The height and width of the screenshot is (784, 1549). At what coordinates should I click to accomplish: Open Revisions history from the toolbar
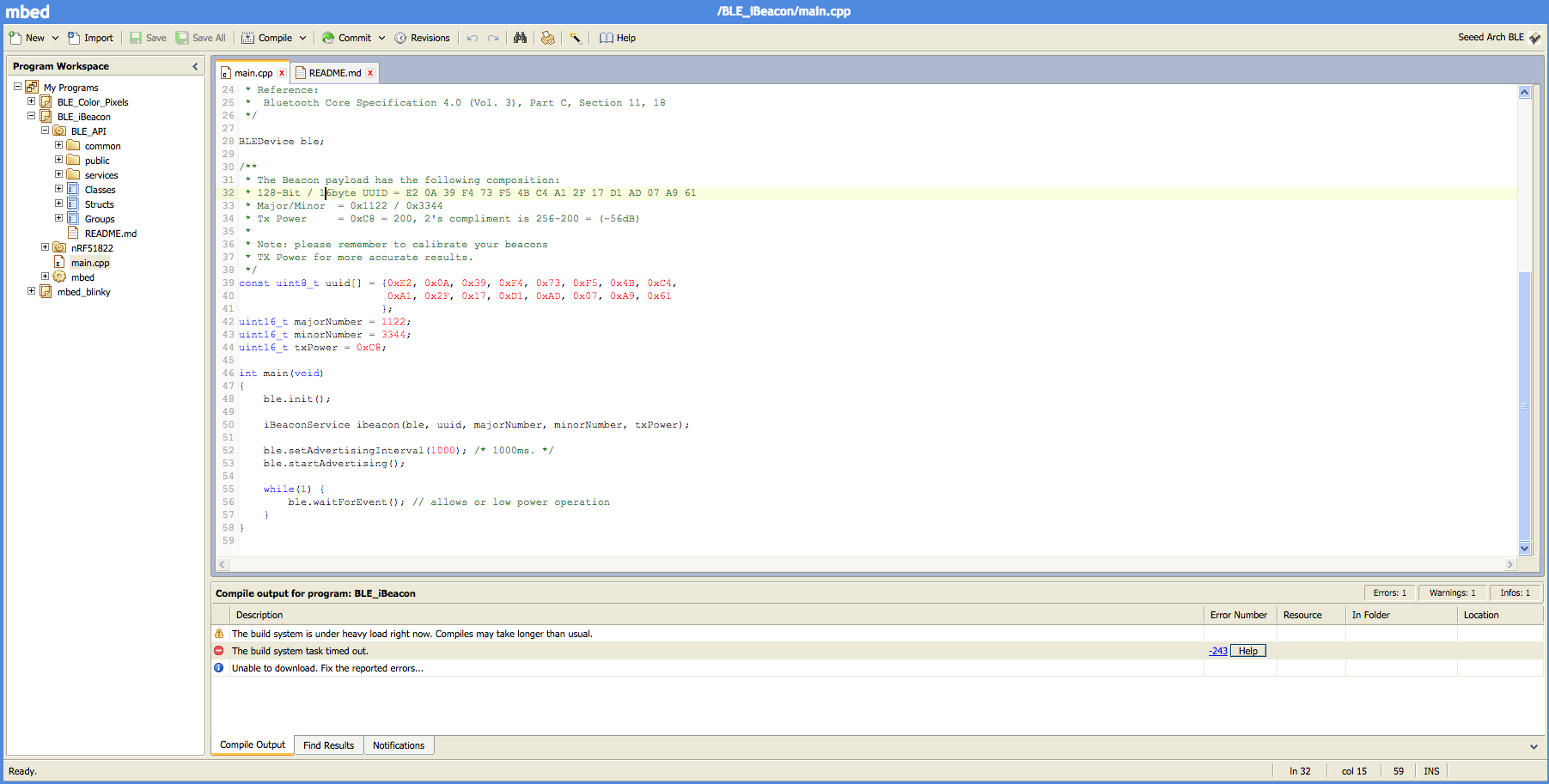point(422,38)
